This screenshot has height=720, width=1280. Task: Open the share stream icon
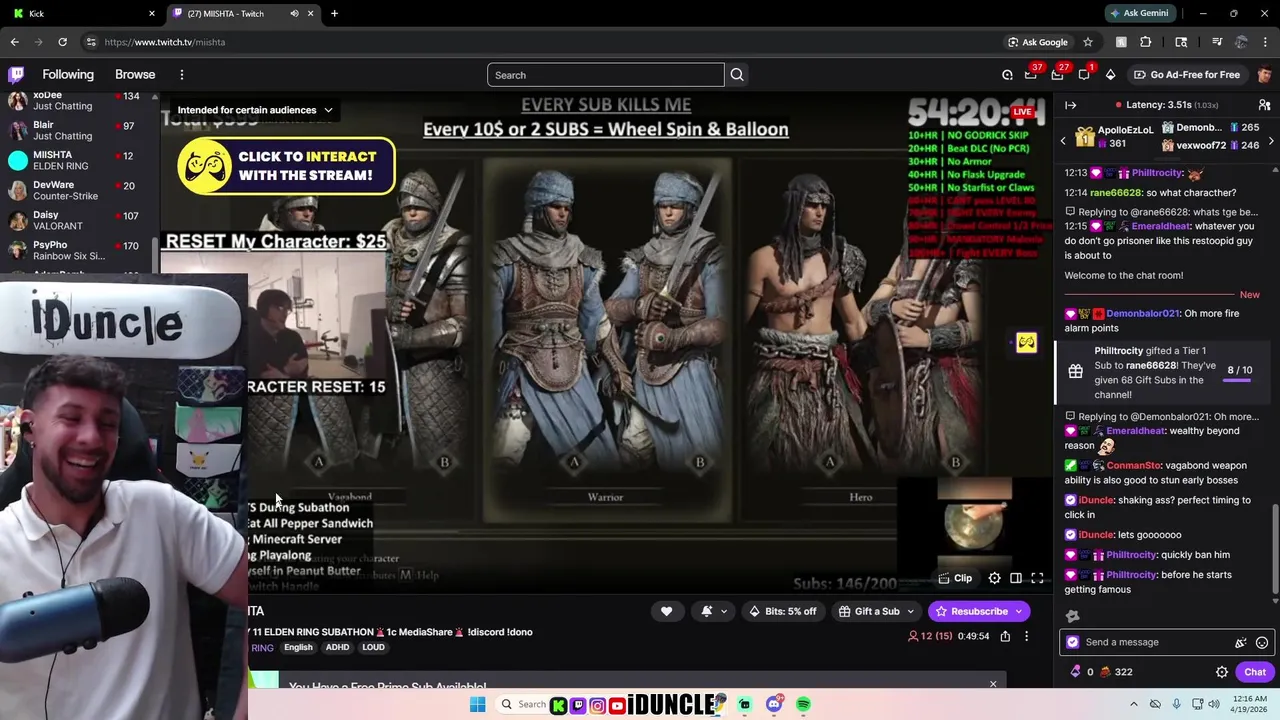(x=1005, y=636)
